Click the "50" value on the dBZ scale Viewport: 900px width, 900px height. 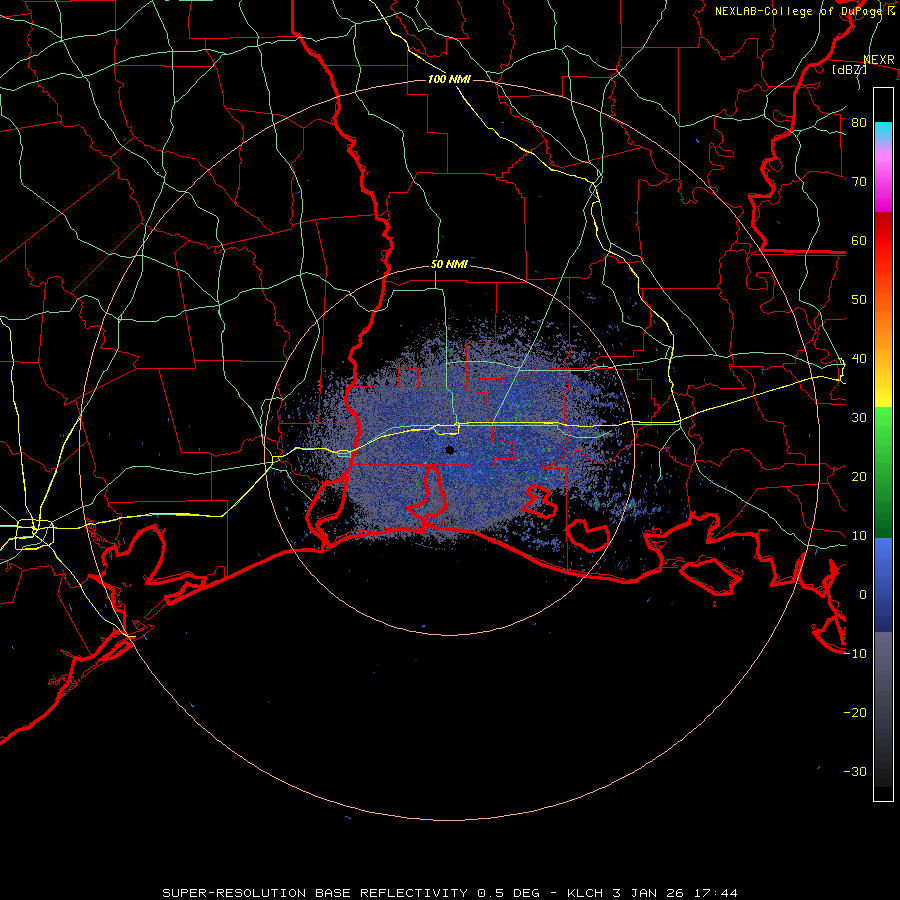pyautogui.click(x=859, y=300)
